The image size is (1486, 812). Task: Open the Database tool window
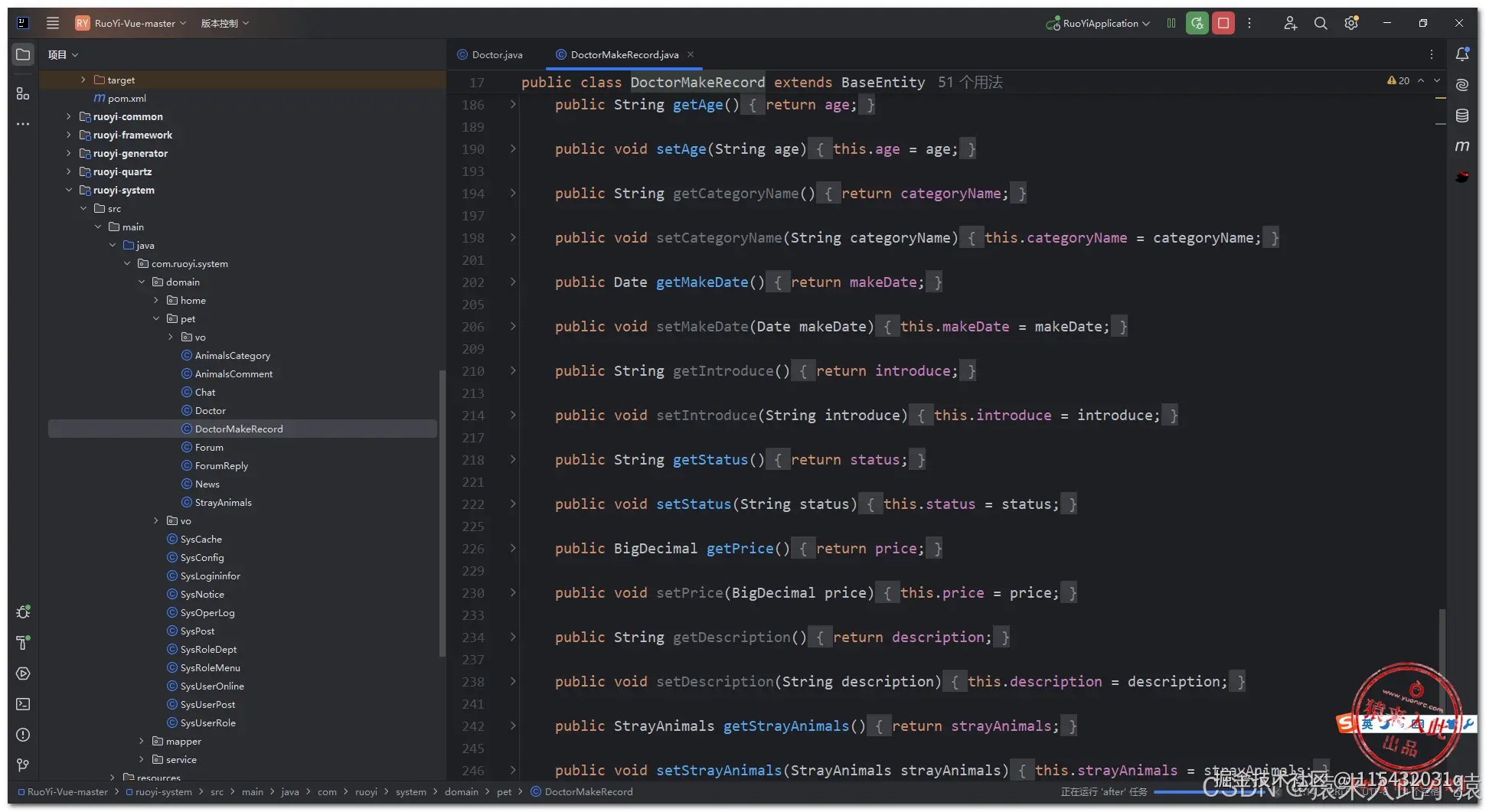click(1462, 116)
